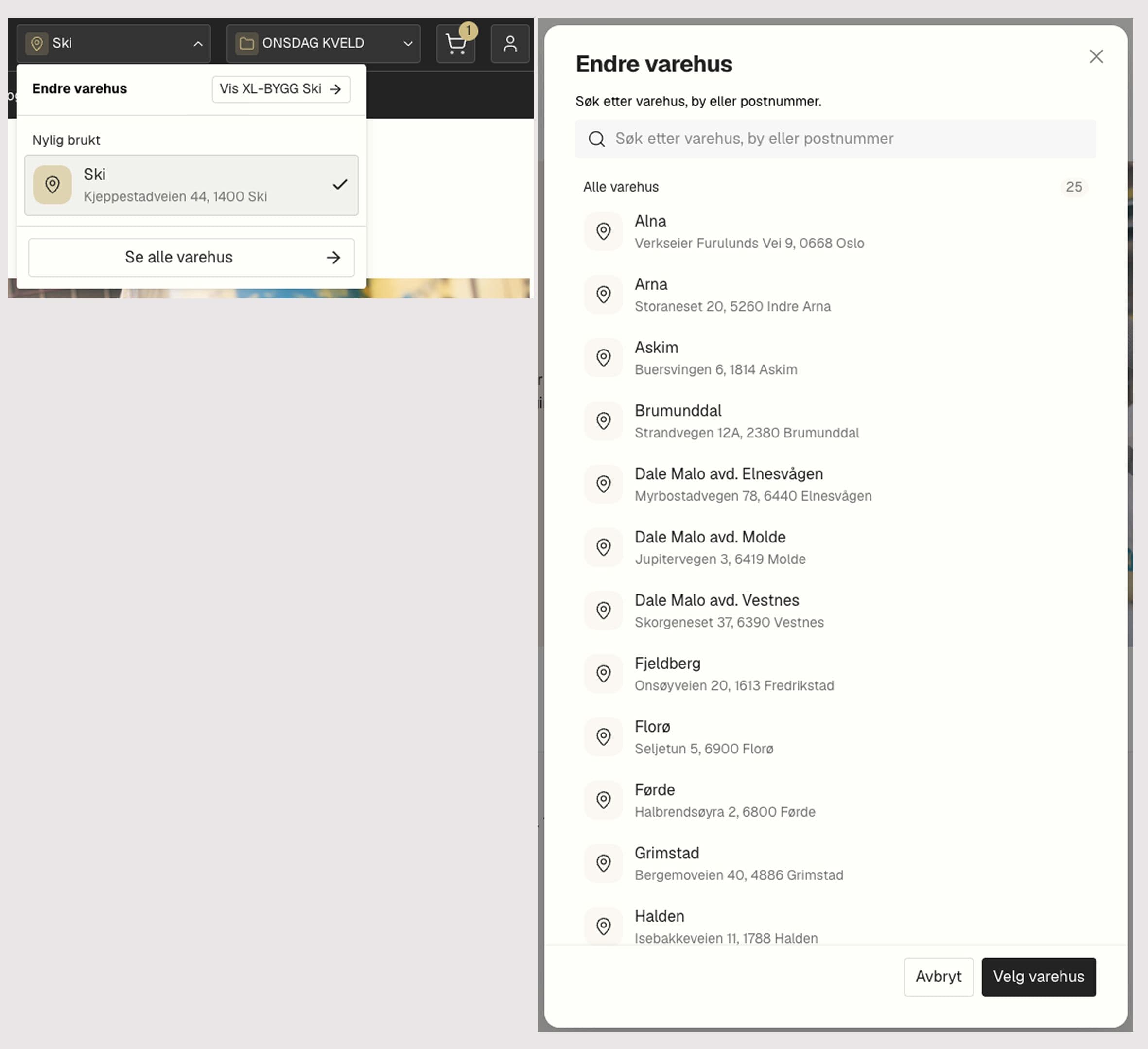Select Dale Malo avd. Molde warehouse
The image size is (1148, 1049).
pos(835,548)
